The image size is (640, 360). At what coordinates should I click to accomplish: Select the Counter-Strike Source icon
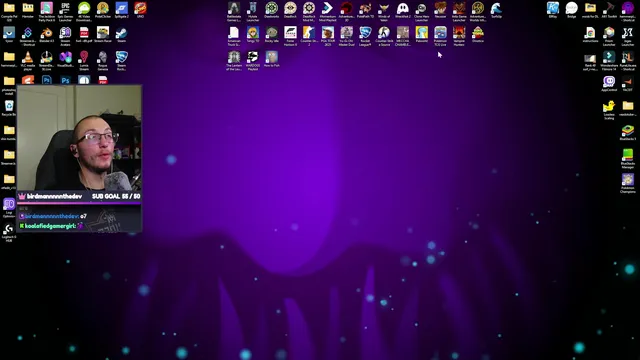[x=384, y=33]
